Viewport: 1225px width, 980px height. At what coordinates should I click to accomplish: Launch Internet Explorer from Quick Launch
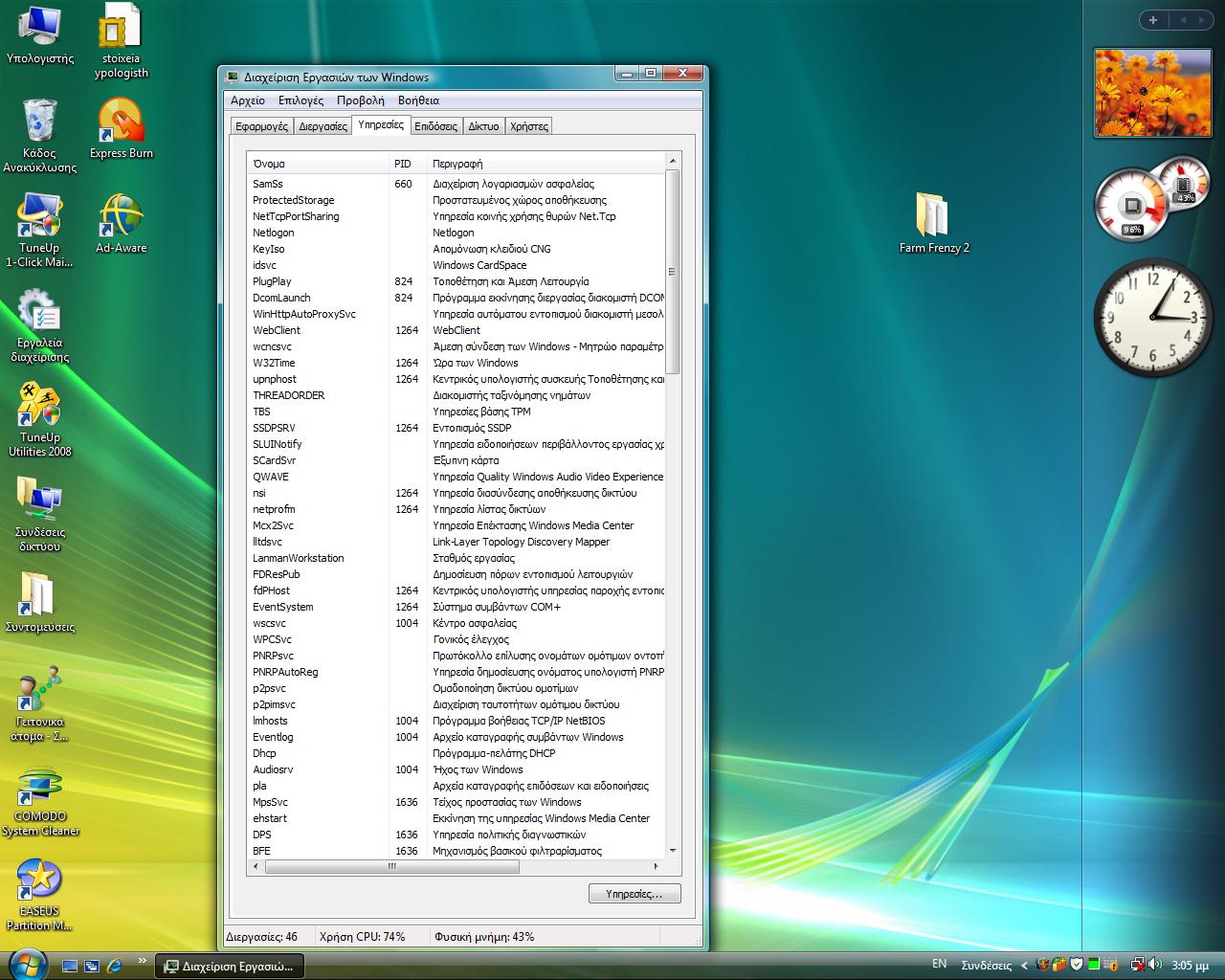click(x=115, y=966)
